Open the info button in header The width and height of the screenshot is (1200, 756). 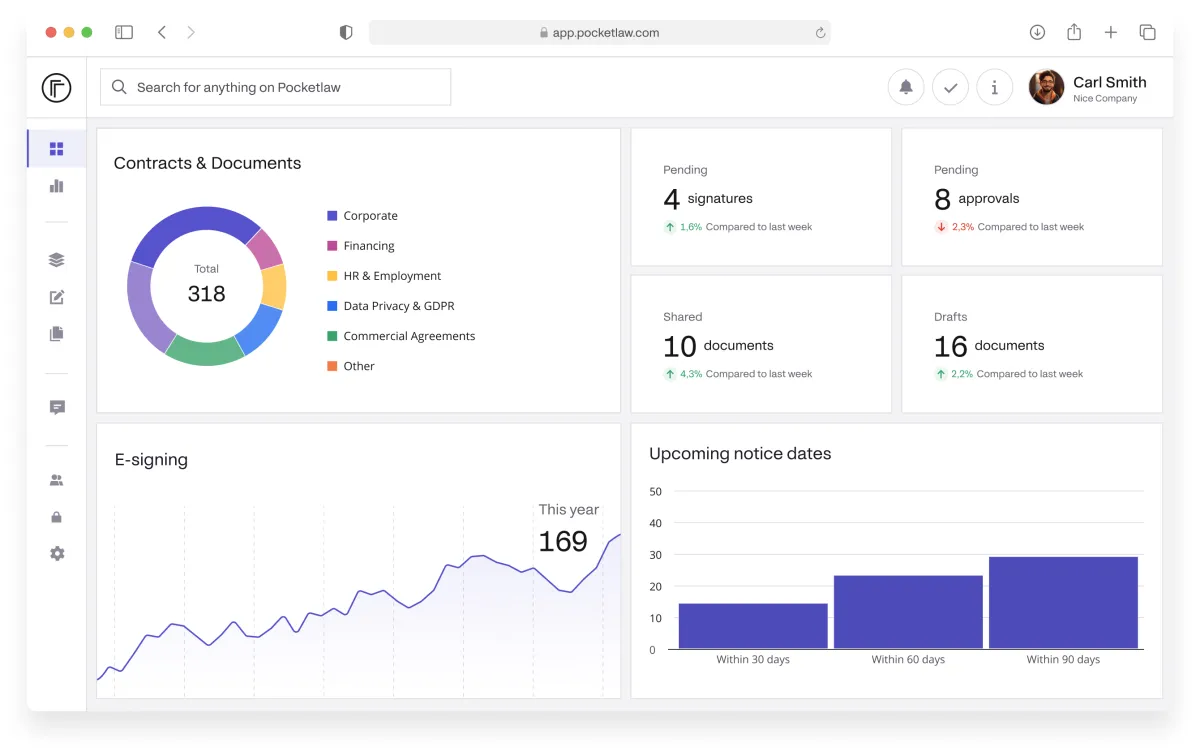point(994,88)
